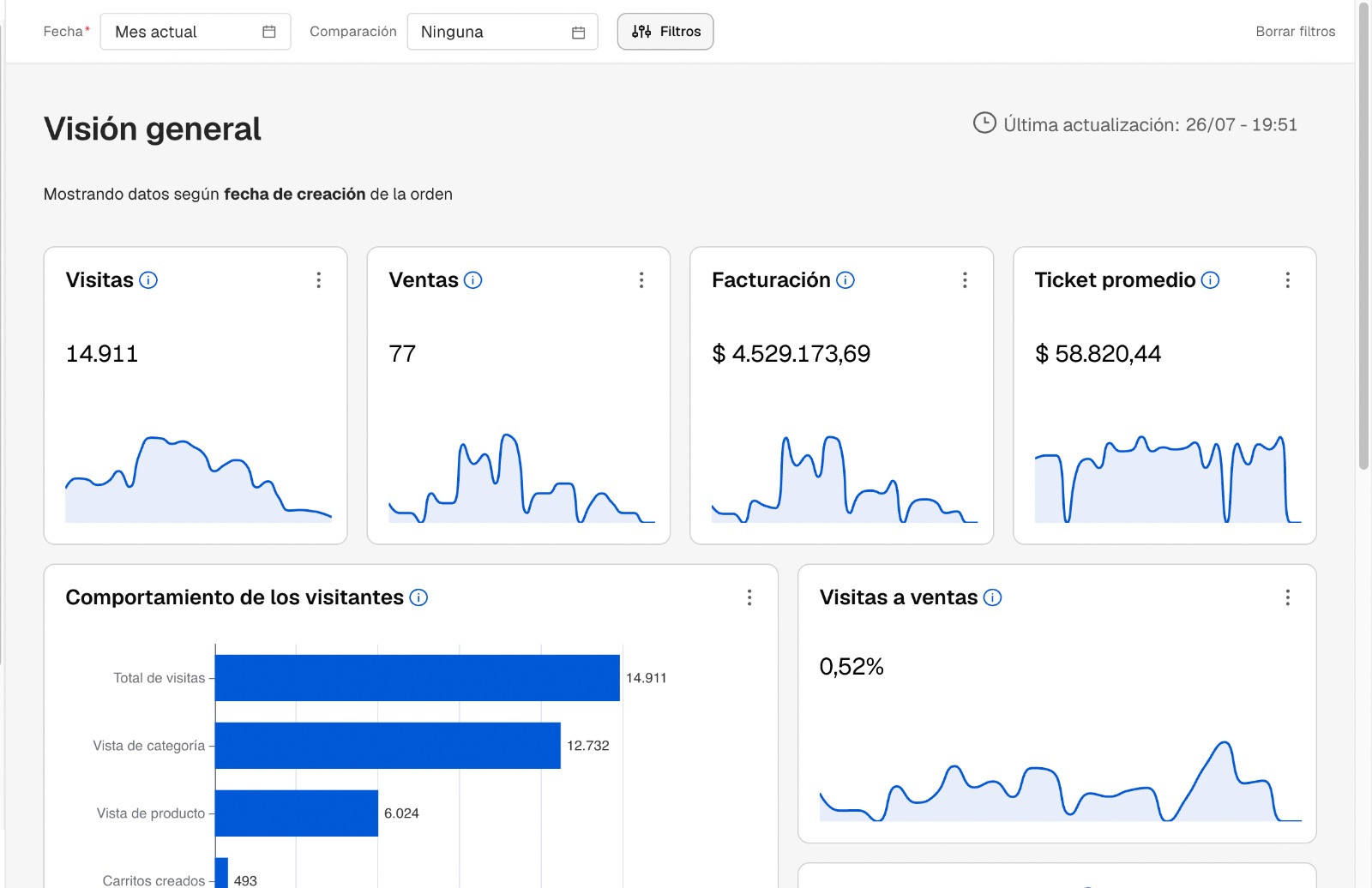Screen dimensions: 1372x888
Task: Open the Filtros button
Action: pyautogui.click(x=665, y=32)
